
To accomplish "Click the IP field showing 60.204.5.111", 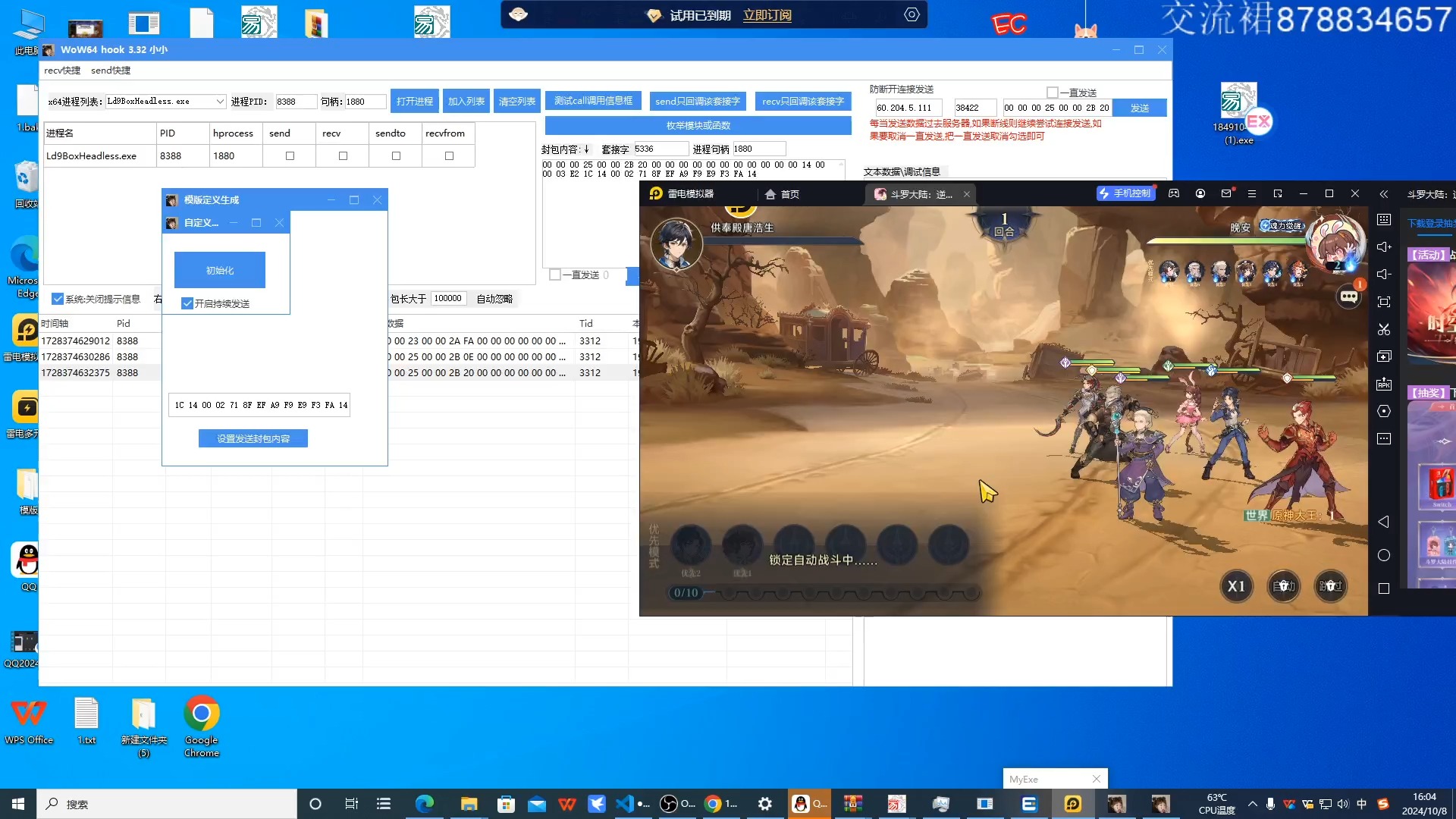I will coord(908,108).
